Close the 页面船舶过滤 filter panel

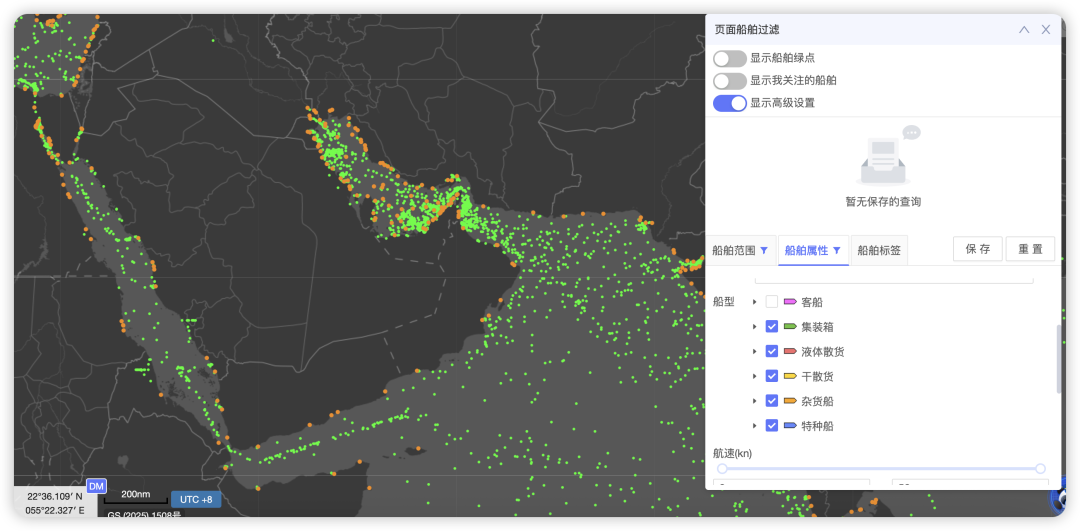(x=1046, y=30)
